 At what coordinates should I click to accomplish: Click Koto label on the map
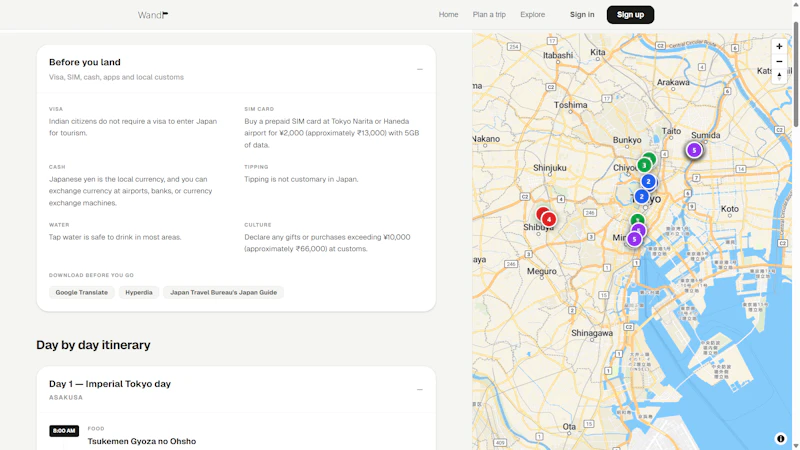tap(730, 209)
